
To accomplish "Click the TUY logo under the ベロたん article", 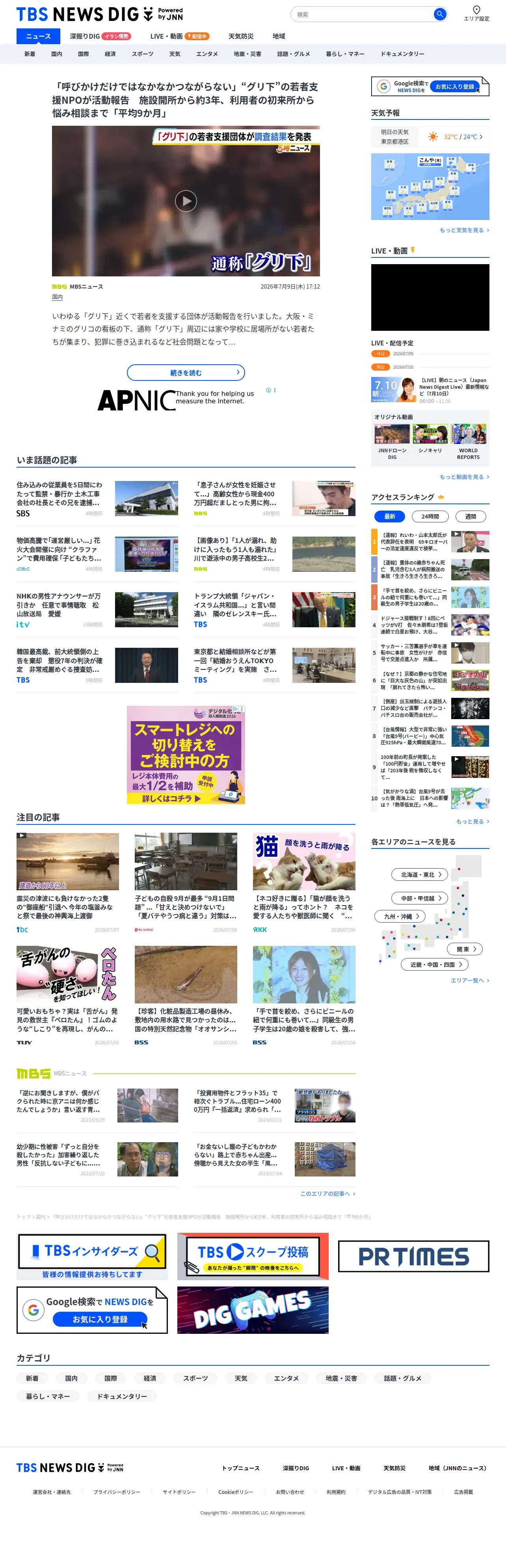I will (24, 1043).
